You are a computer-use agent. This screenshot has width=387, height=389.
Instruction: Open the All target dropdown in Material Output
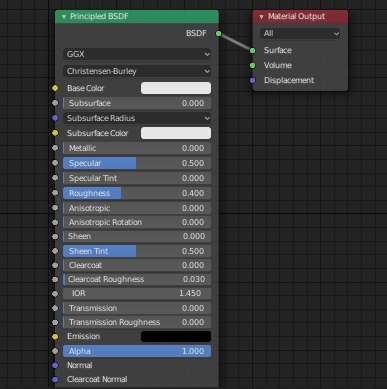[x=300, y=33]
